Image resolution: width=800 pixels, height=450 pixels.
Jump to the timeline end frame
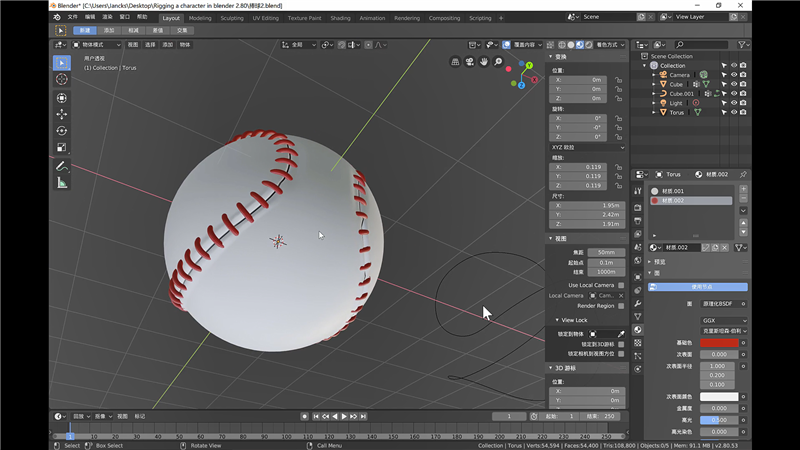(x=363, y=417)
